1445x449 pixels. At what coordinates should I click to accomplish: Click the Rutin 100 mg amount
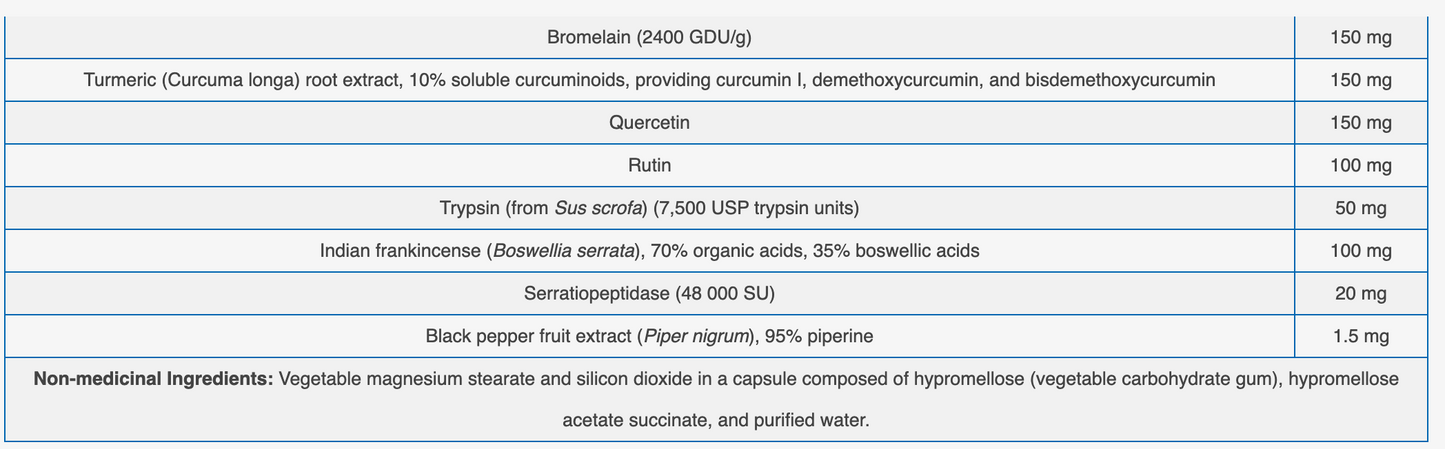coord(1360,165)
